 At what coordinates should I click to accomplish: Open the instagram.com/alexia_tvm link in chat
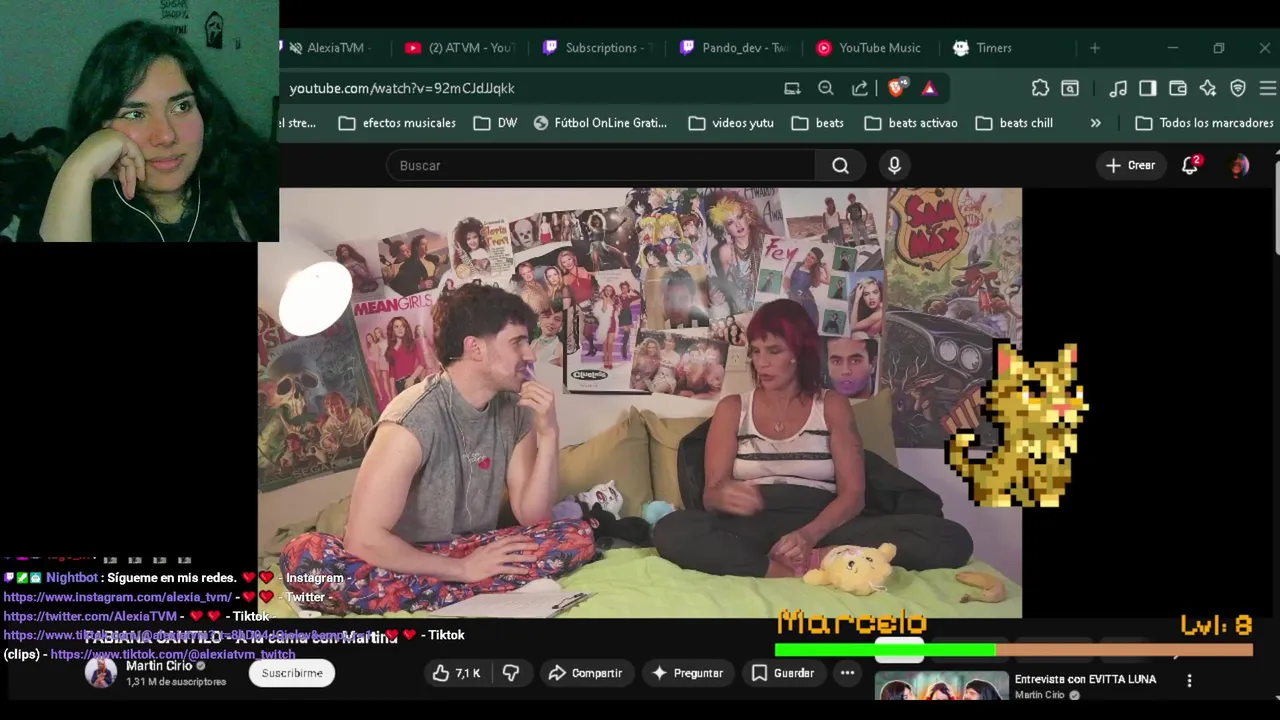118,597
